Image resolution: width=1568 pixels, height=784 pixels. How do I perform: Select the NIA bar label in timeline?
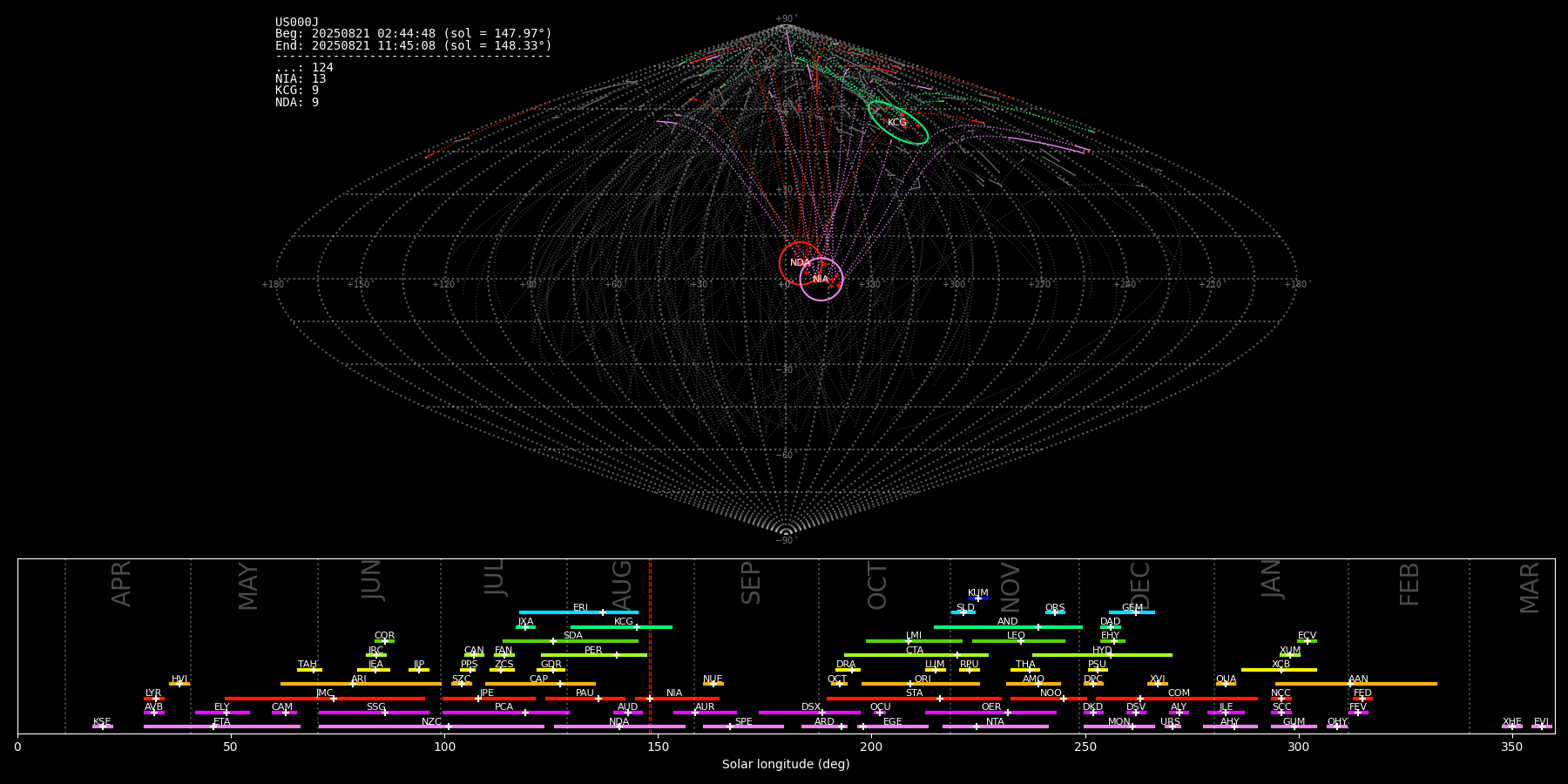[674, 693]
